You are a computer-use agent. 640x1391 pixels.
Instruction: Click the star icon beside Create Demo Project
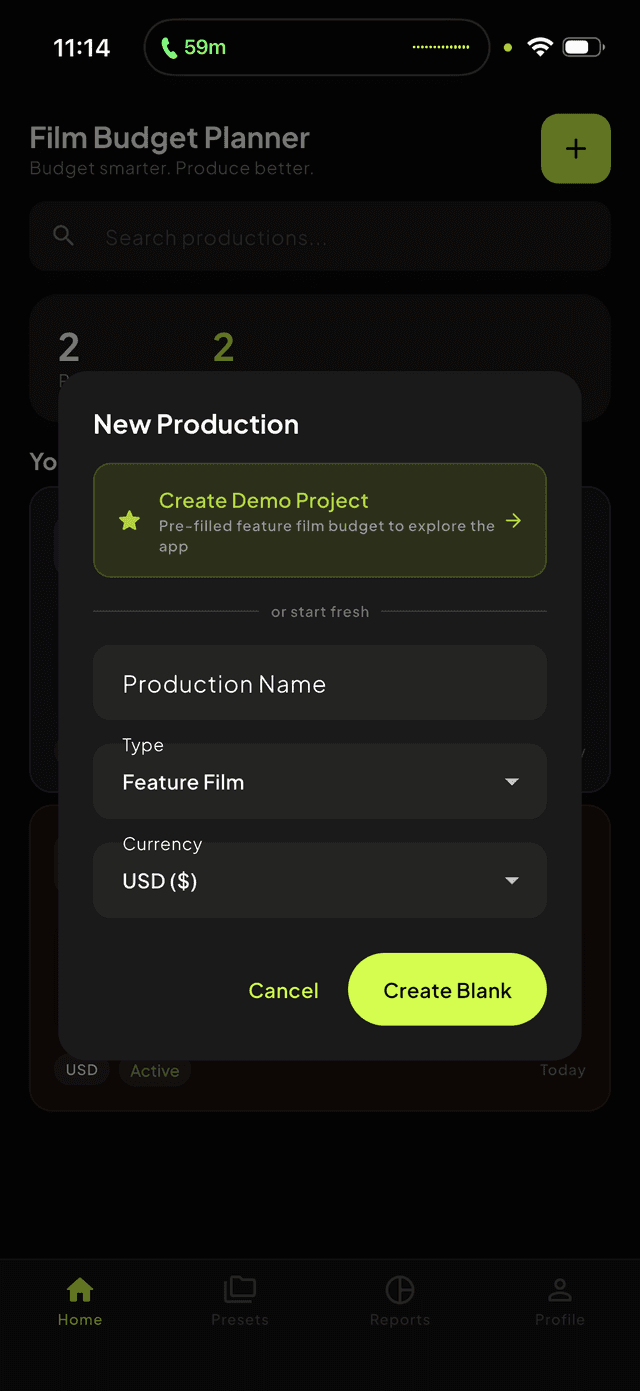pos(129,520)
